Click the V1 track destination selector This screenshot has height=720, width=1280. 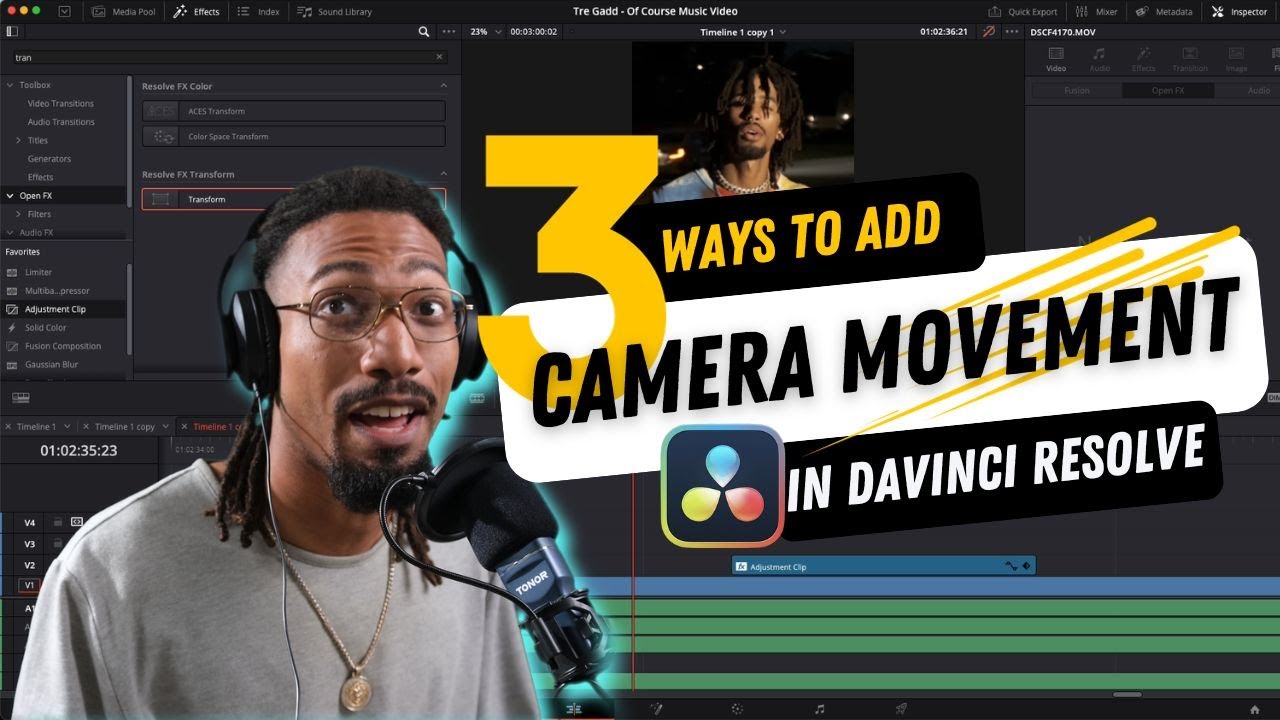pyautogui.click(x=30, y=586)
